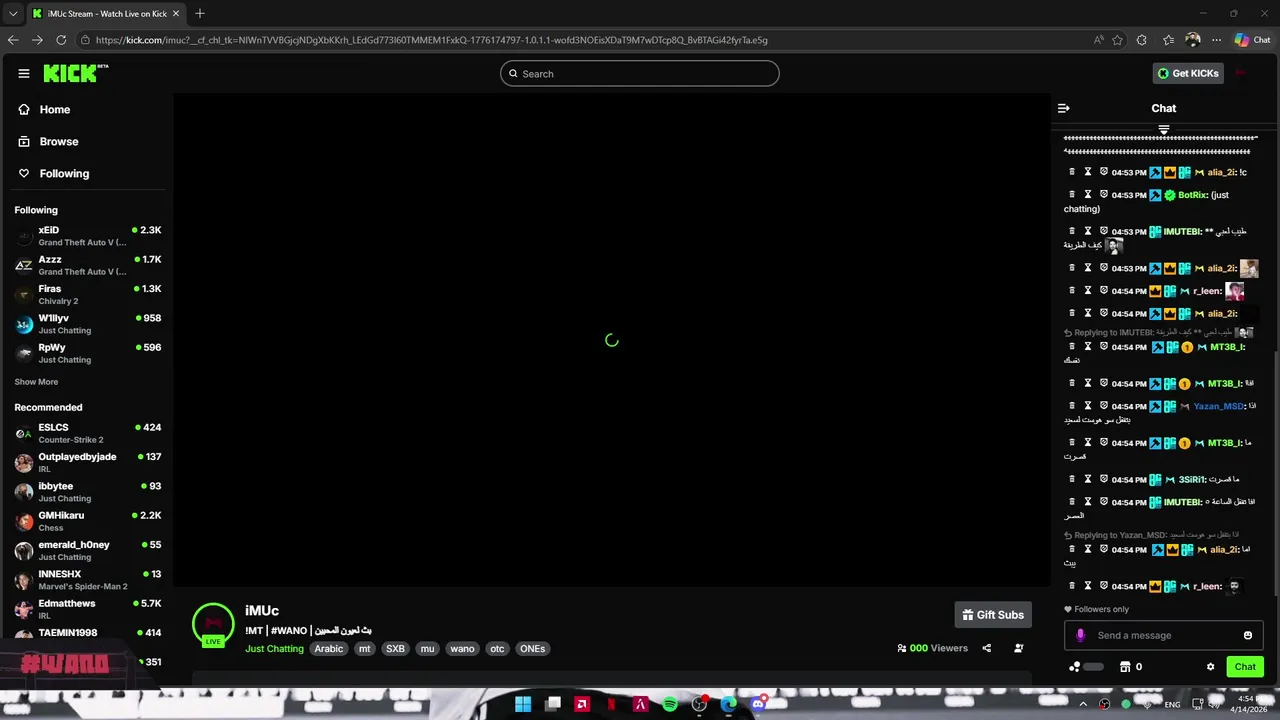Click the Gift Subs button
This screenshot has height=720, width=1280.
tap(992, 615)
